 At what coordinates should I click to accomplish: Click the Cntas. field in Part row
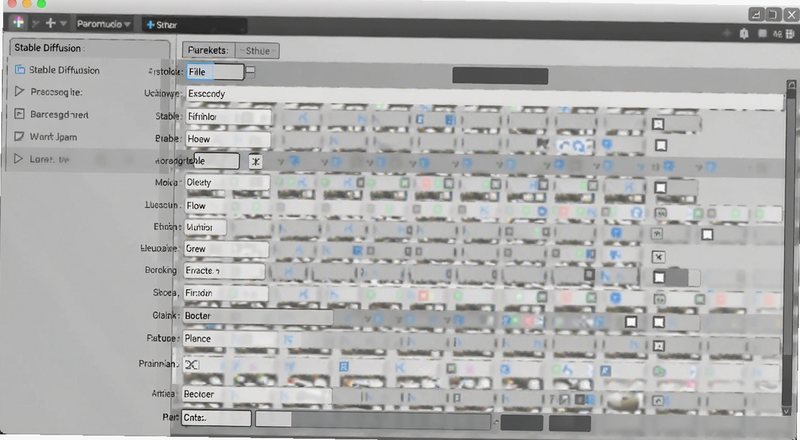[216, 418]
